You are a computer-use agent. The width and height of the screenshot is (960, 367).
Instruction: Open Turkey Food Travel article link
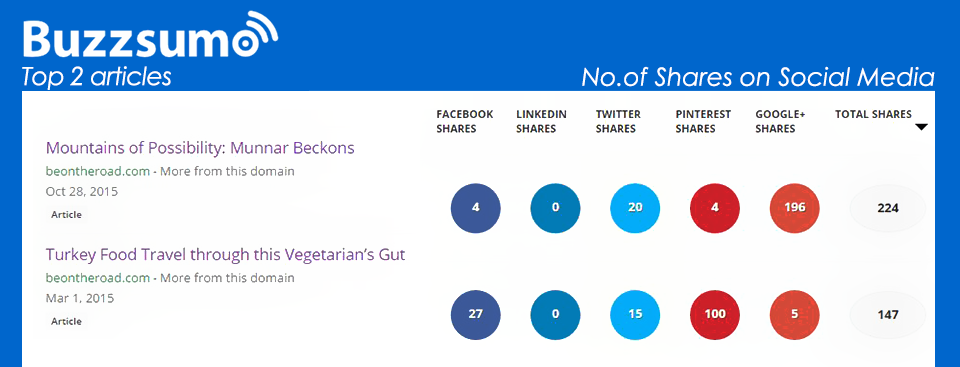(226, 254)
